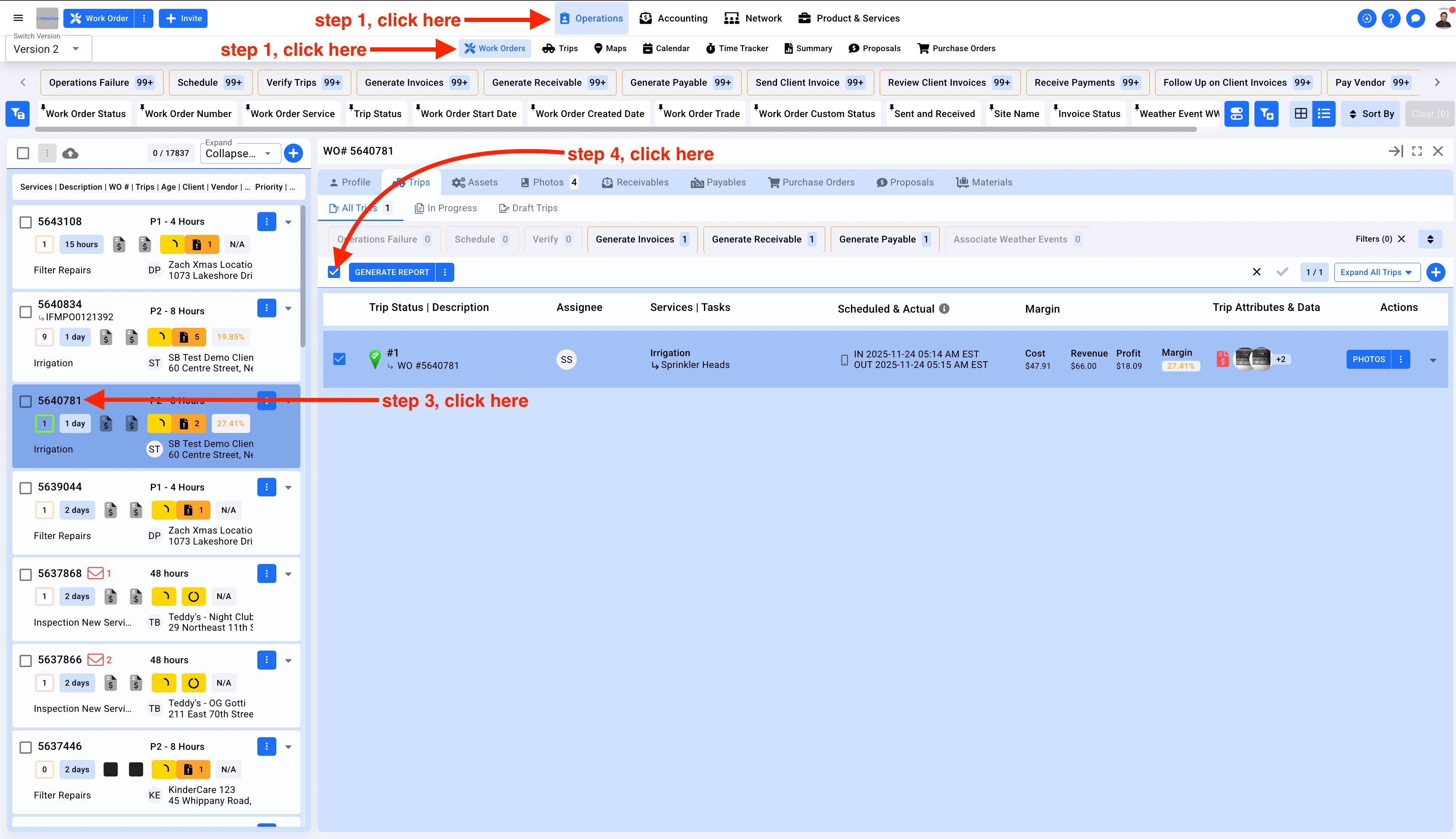Switch to grid view layout icon
This screenshot has height=839, width=1456.
click(1301, 114)
